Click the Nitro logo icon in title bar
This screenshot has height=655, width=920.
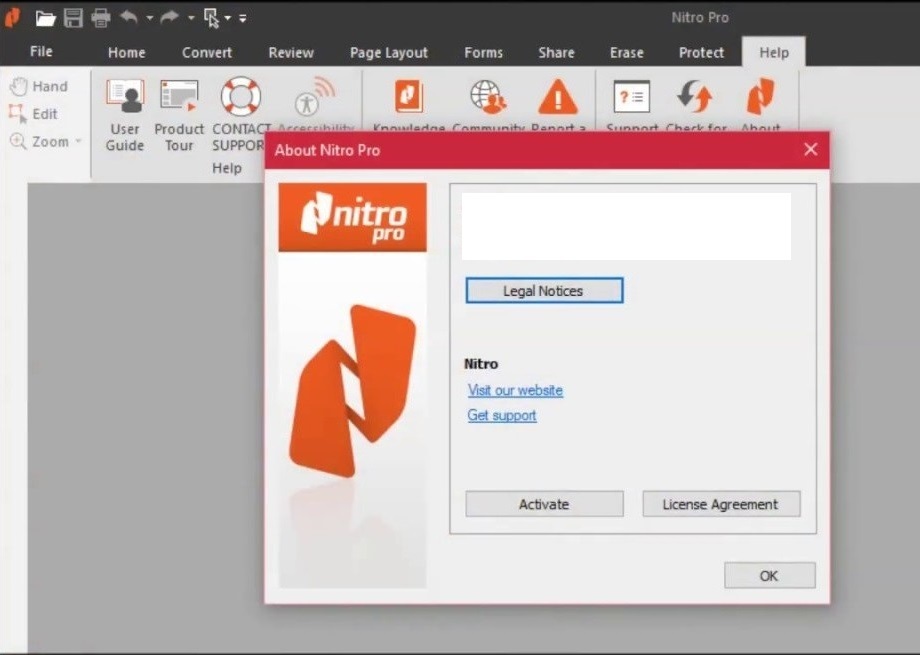12,18
